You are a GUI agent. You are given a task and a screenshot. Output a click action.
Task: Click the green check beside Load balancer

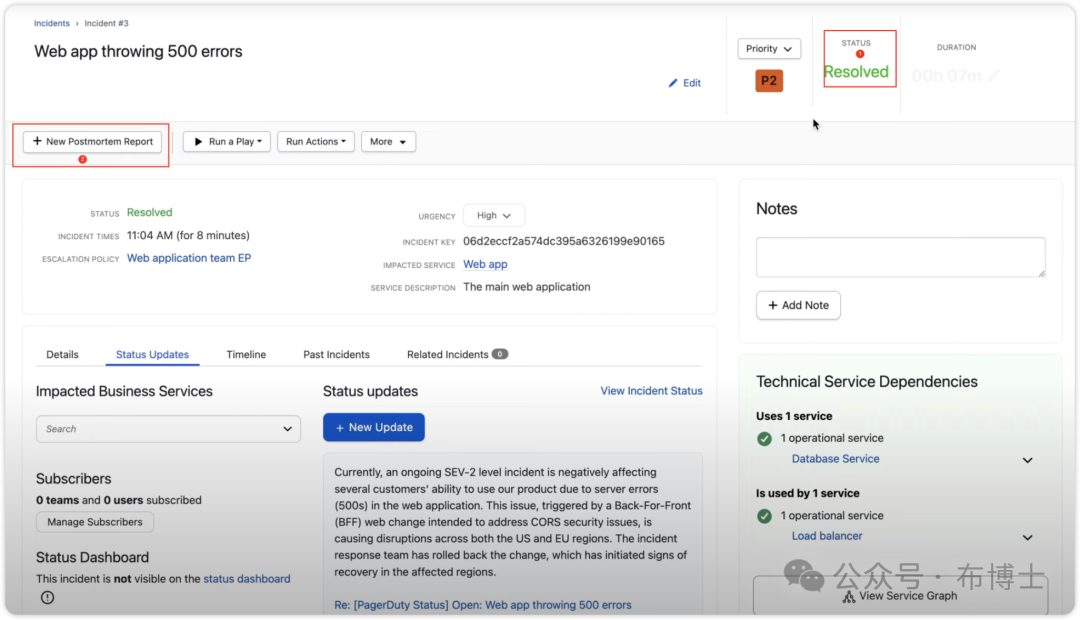coord(764,516)
